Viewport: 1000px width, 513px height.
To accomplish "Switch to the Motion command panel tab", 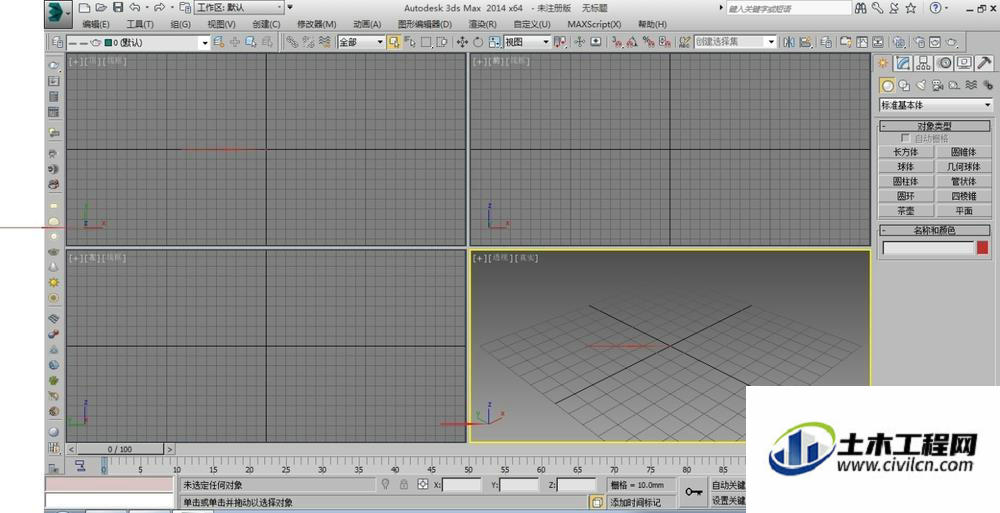I will point(944,63).
